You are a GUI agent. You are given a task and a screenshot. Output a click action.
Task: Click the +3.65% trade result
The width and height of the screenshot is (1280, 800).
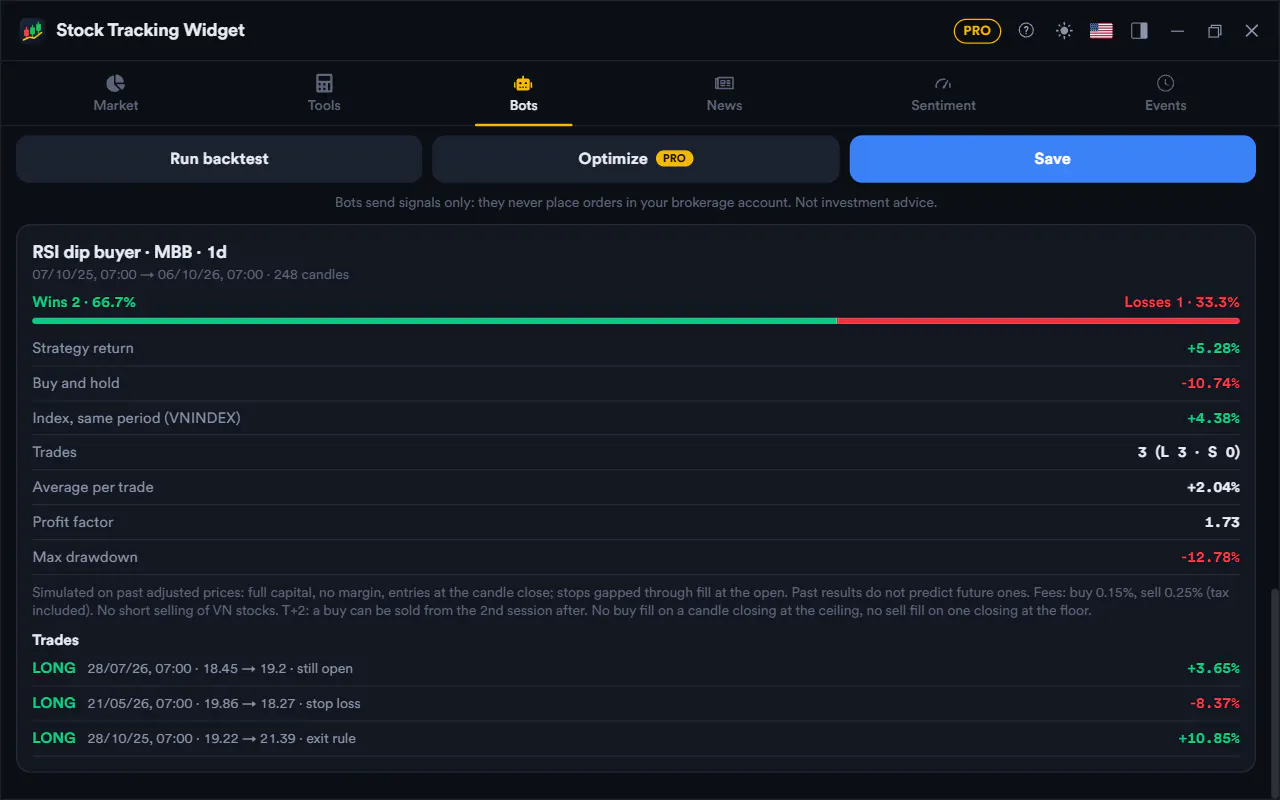[1213, 668]
